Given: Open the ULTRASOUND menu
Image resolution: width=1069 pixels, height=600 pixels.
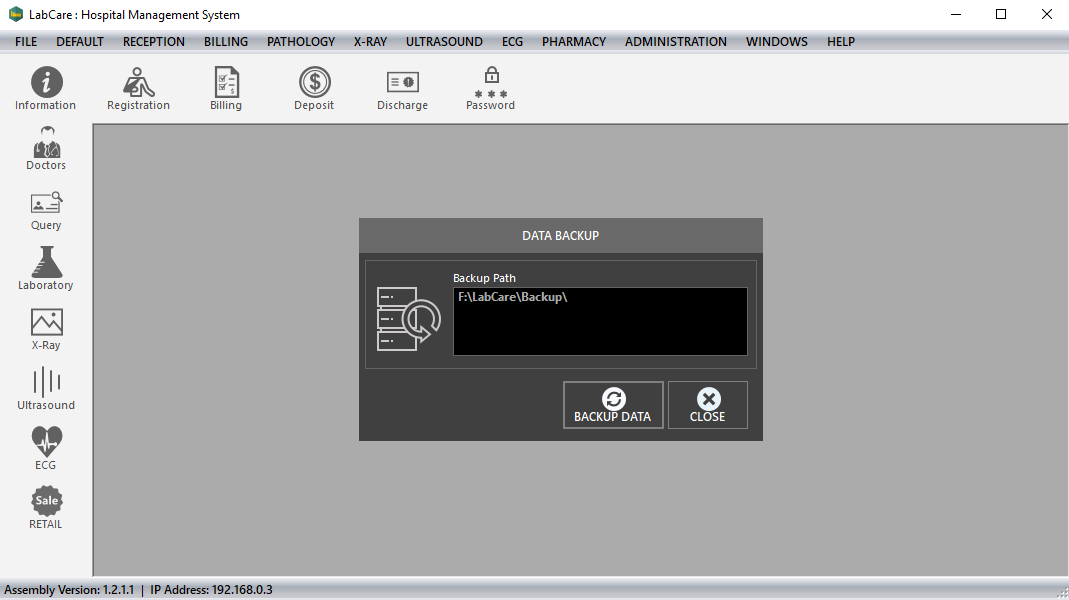Looking at the screenshot, I should click(x=444, y=42).
